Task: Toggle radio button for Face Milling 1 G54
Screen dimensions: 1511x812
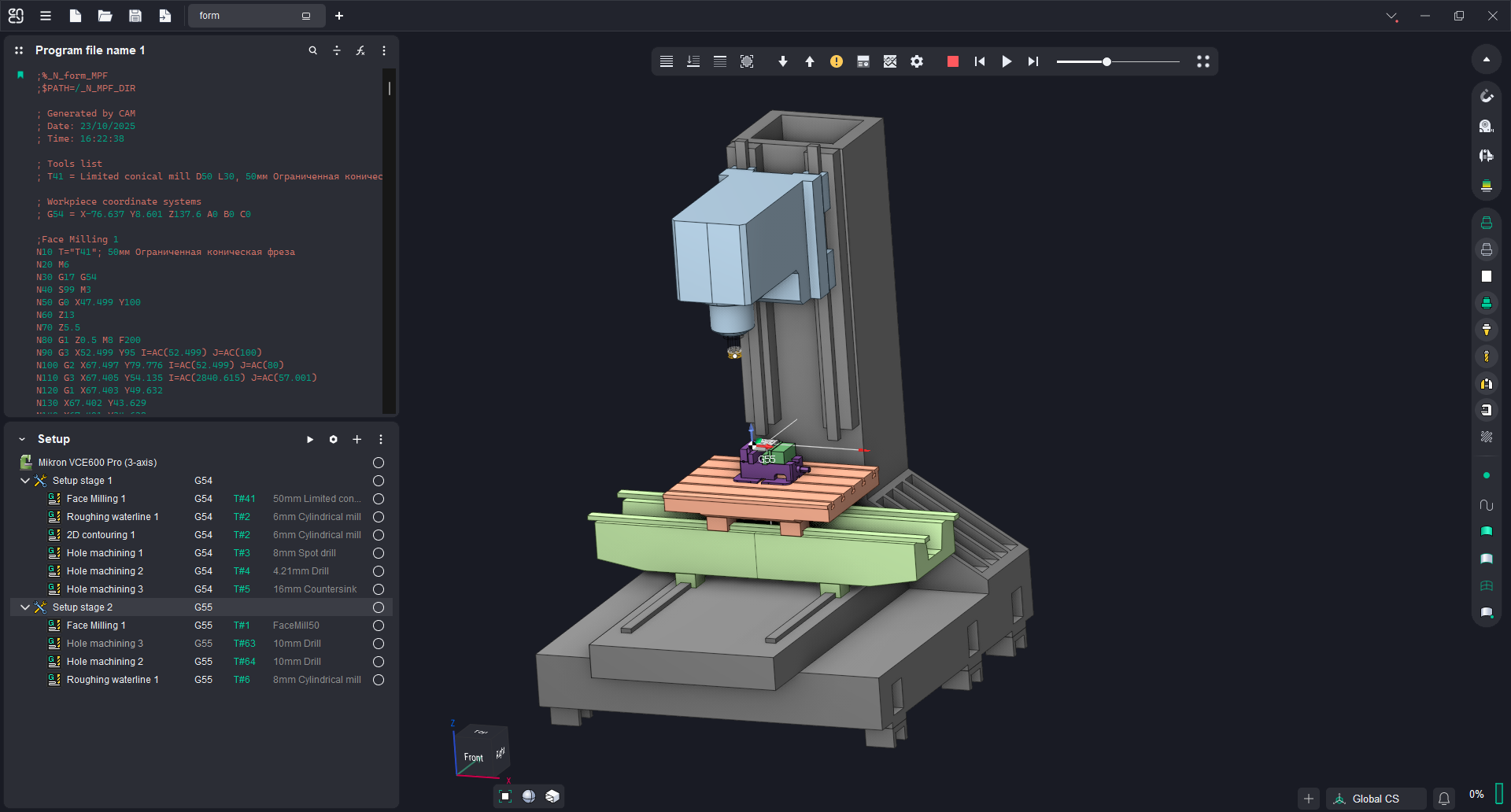Action: [379, 499]
